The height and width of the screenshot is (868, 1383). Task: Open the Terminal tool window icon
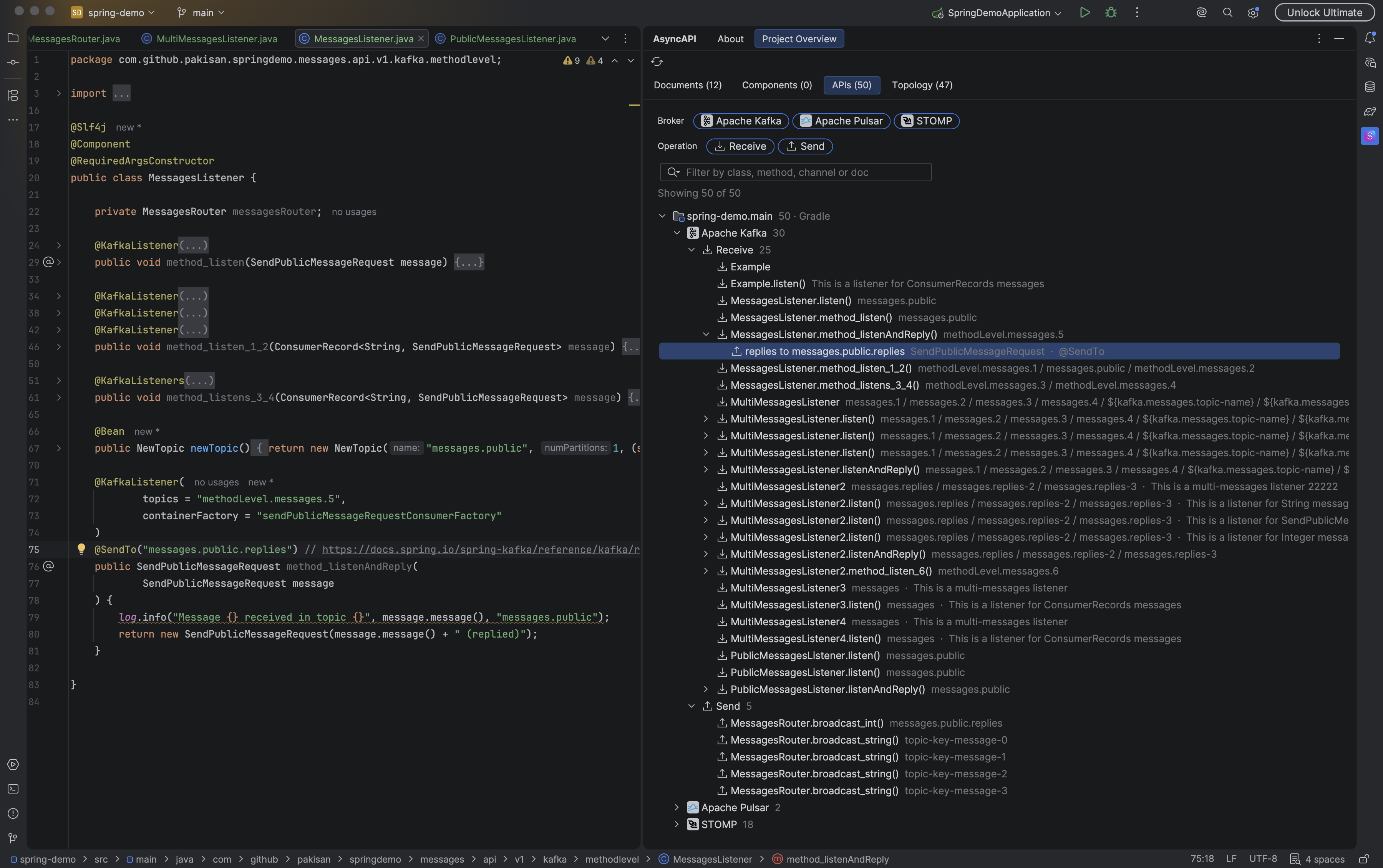[x=13, y=789]
